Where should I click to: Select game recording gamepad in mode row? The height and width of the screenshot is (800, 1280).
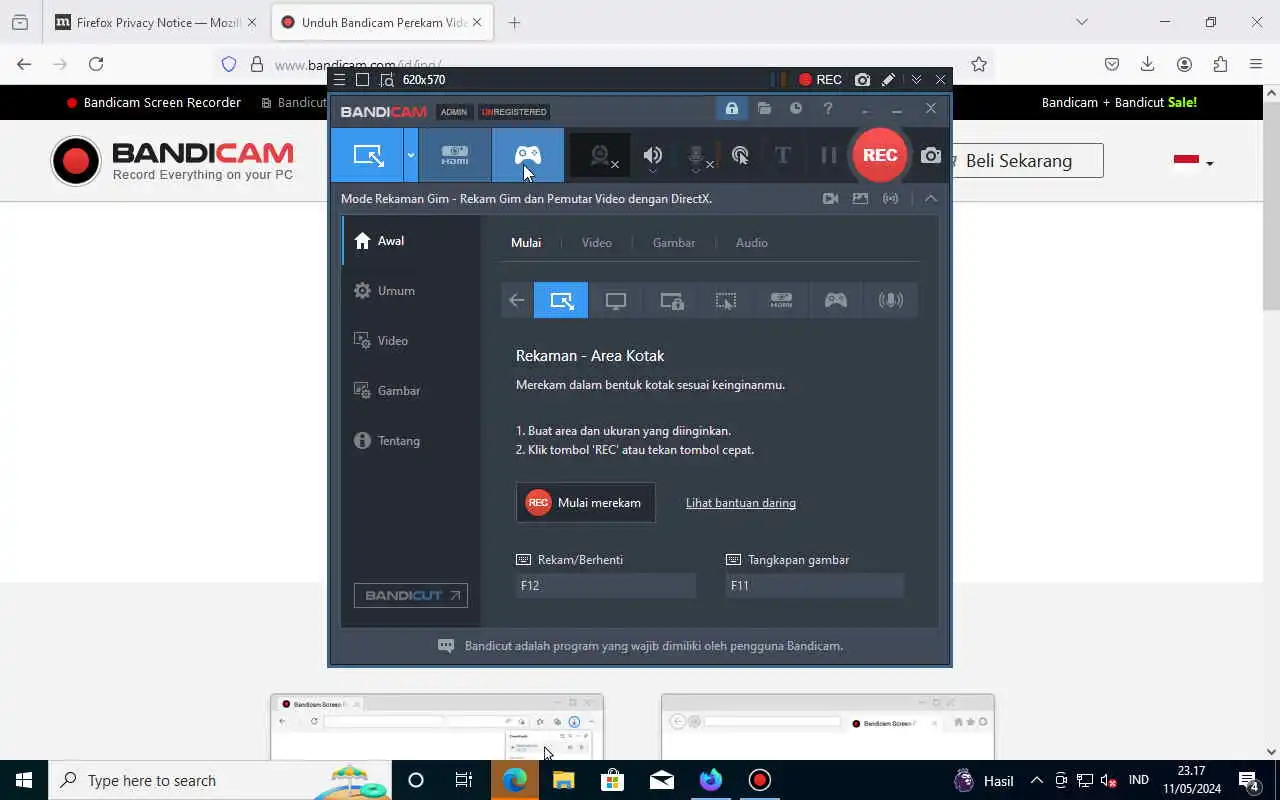(836, 300)
